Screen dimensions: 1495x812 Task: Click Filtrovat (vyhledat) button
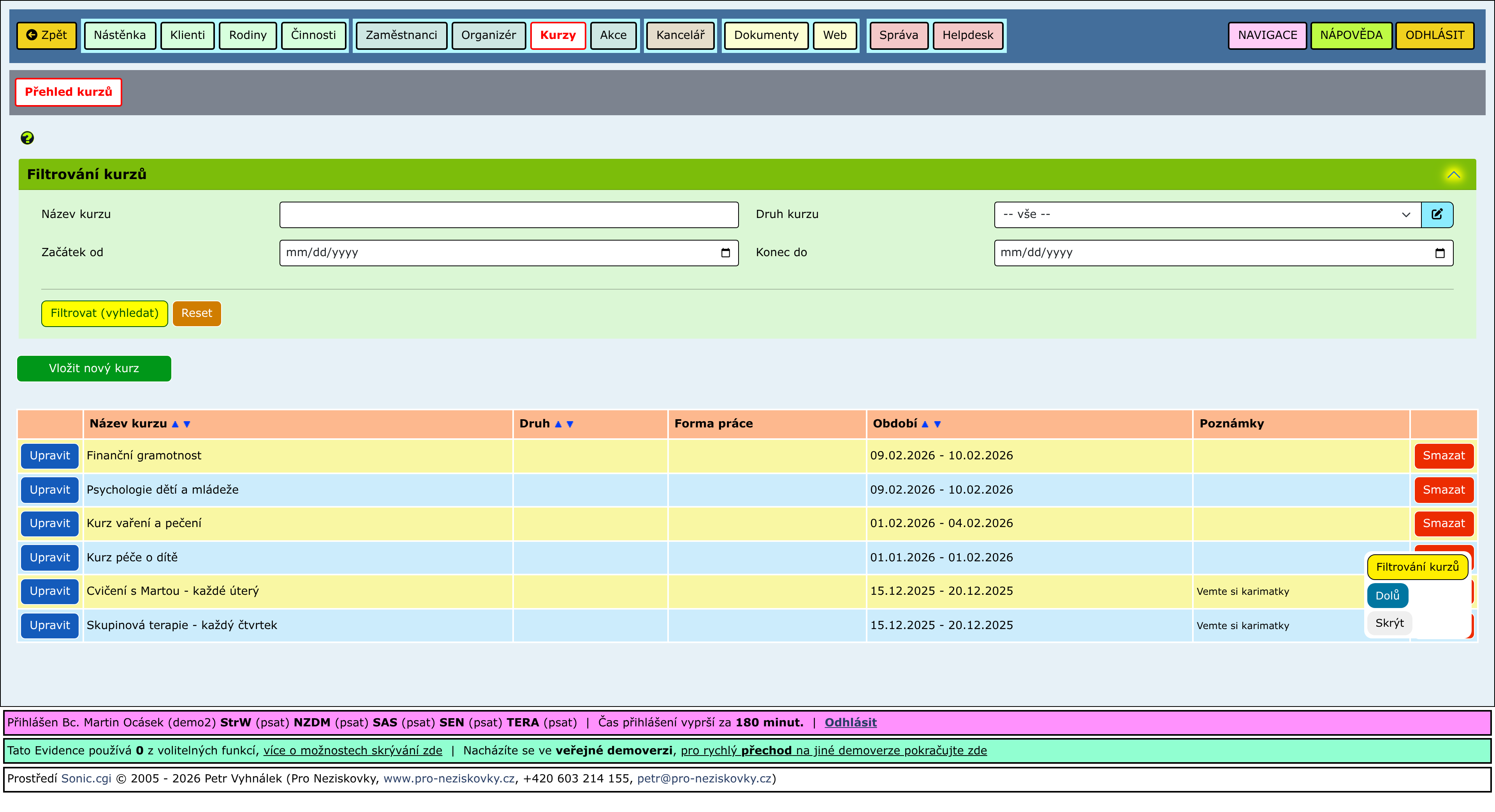point(104,313)
